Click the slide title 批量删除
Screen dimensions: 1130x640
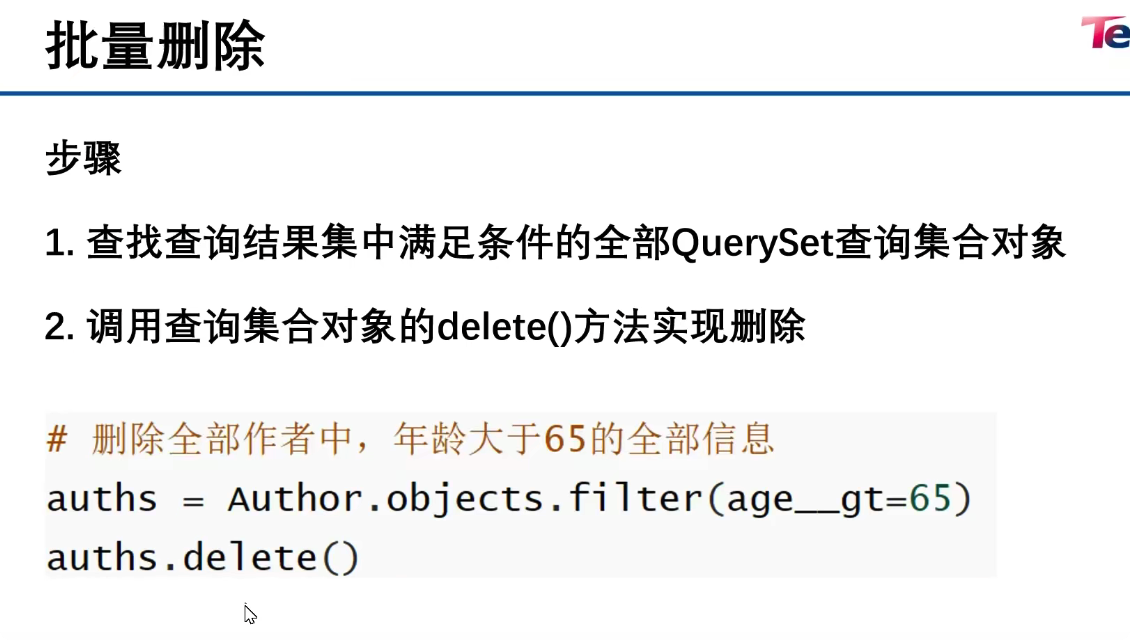pyautogui.click(x=156, y=46)
